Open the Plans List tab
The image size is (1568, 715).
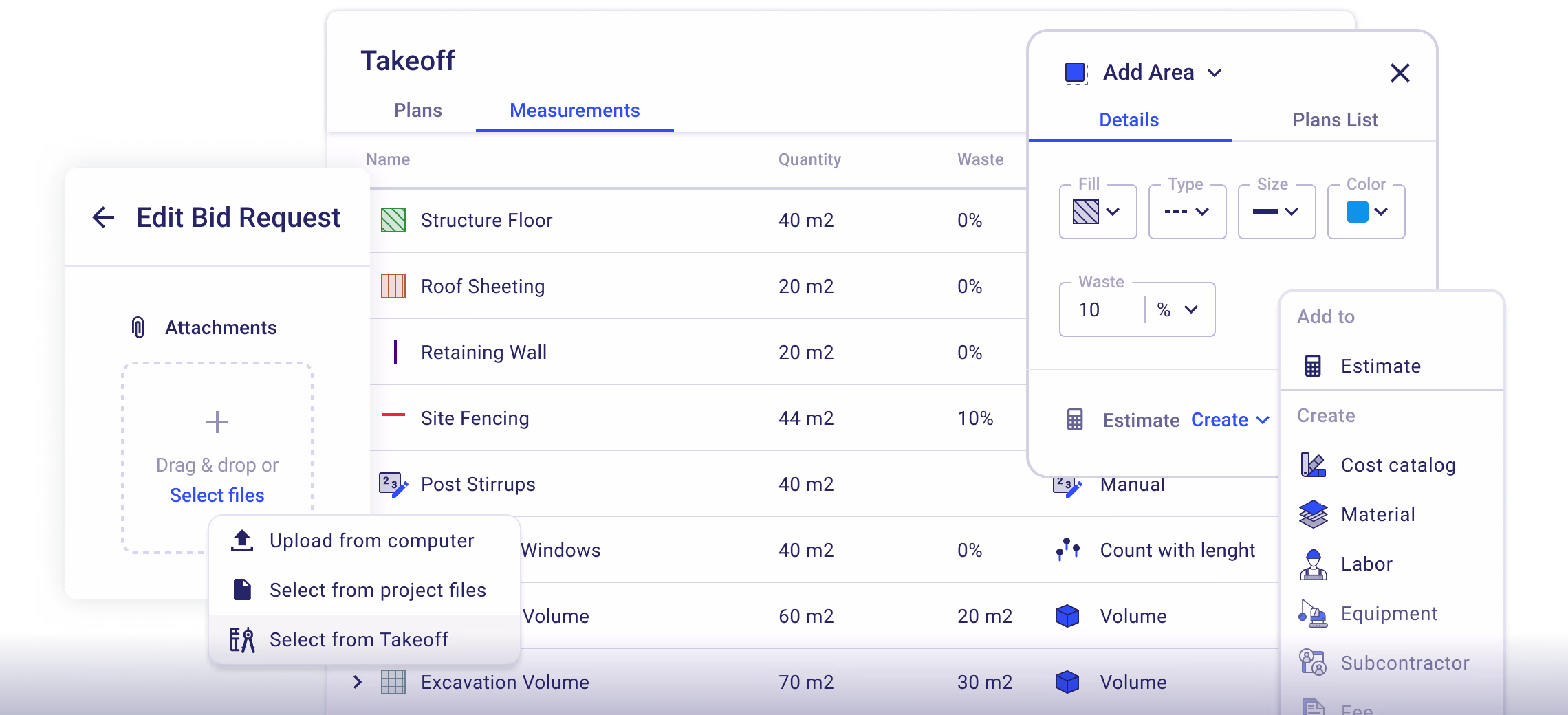1336,120
